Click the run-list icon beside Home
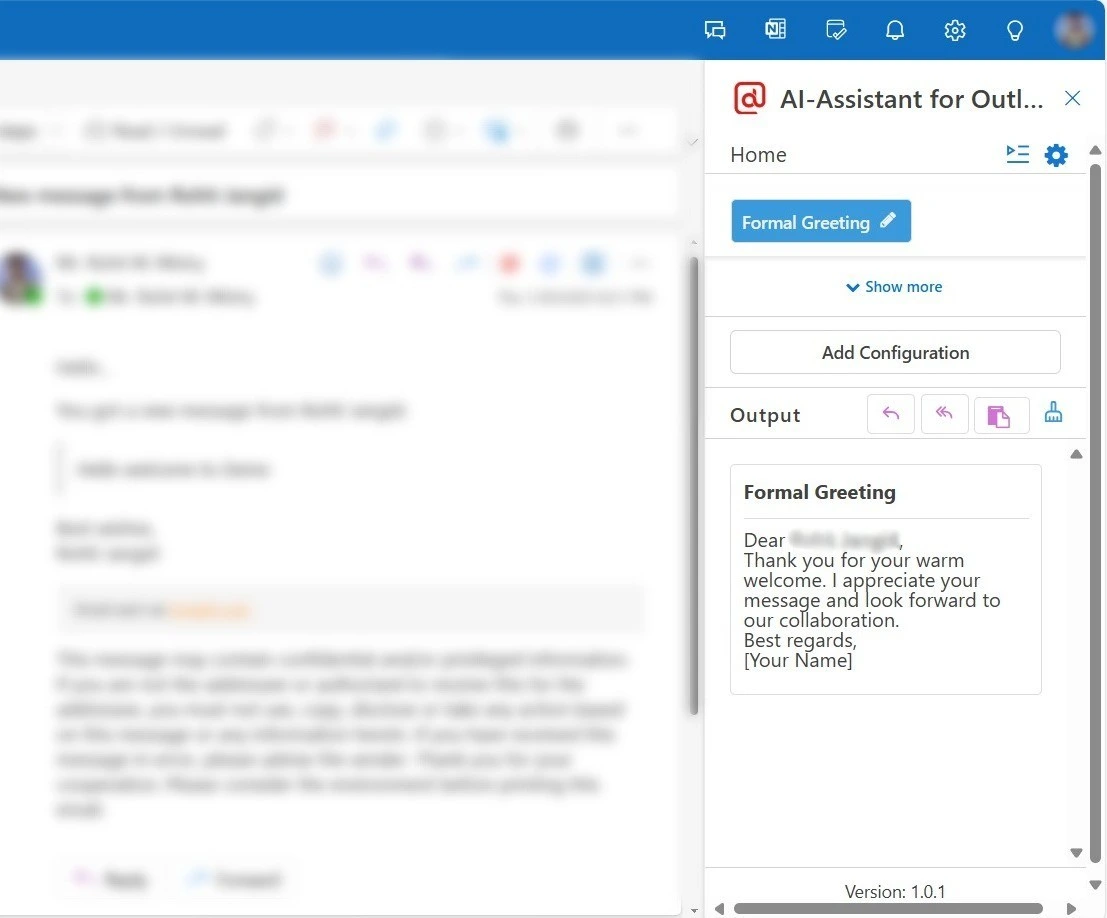The height and width of the screenshot is (918, 1107). (1017, 154)
